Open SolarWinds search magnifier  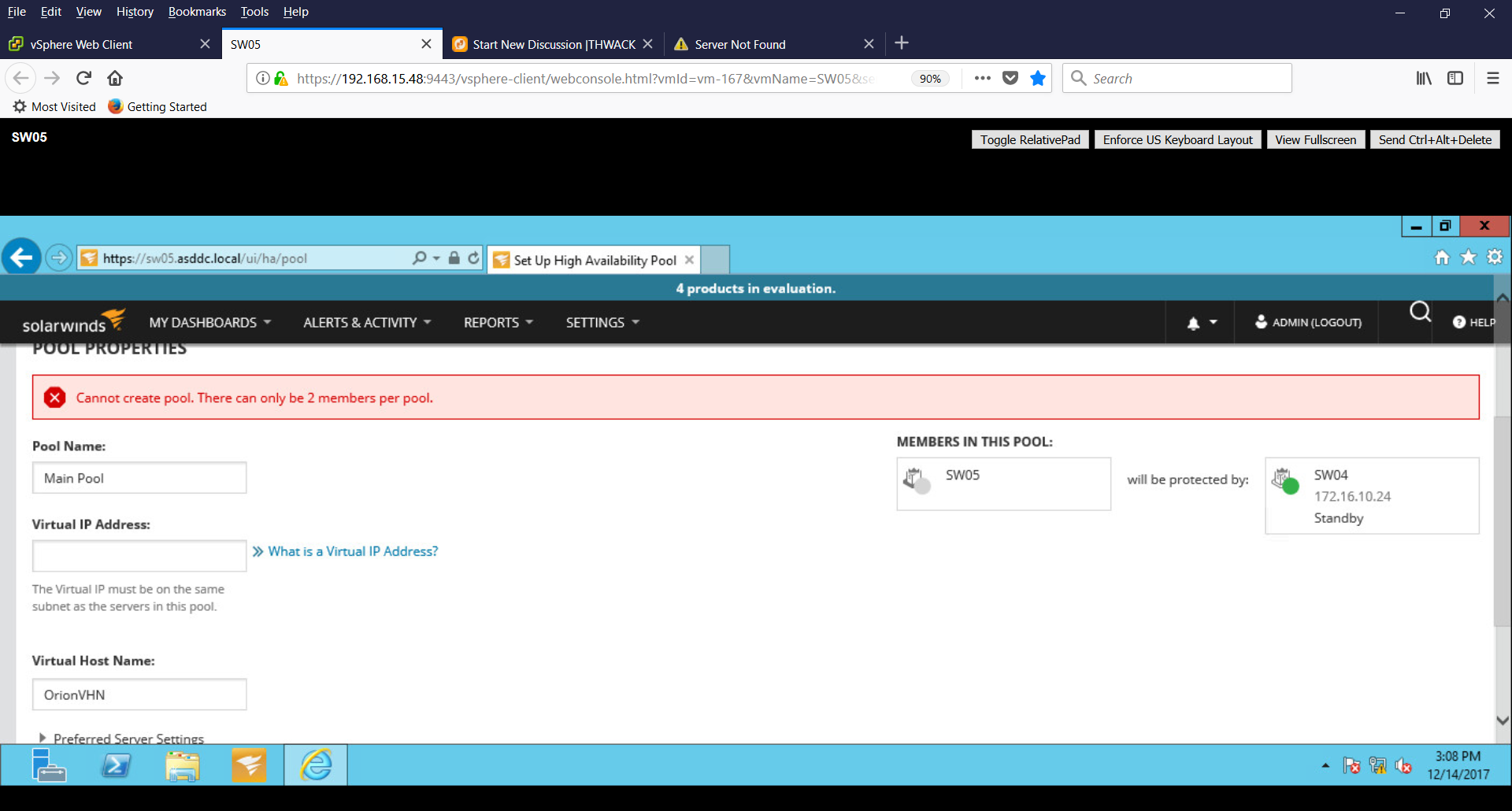1420,313
